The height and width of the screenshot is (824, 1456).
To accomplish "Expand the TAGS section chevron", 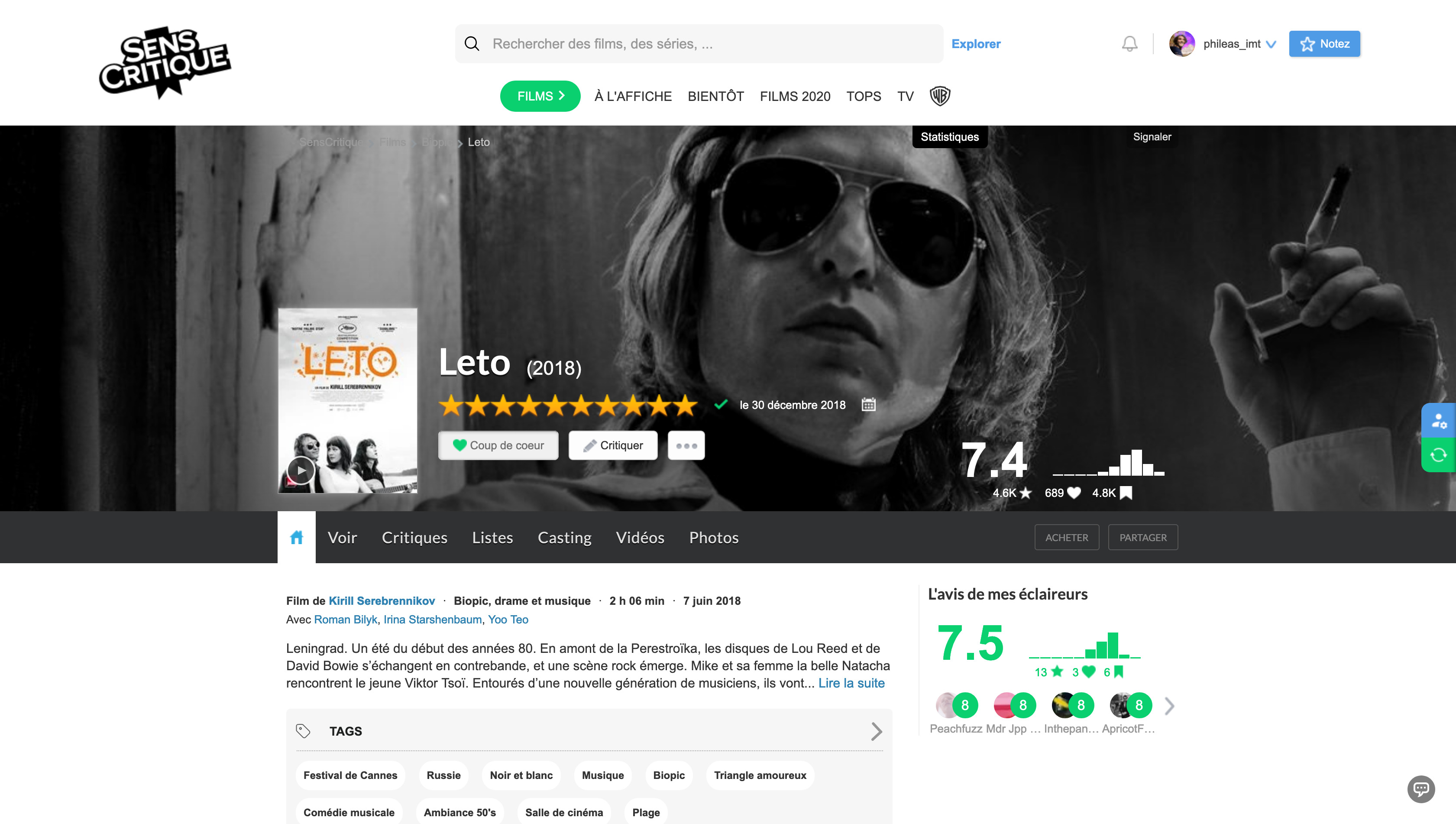I will click(876, 731).
